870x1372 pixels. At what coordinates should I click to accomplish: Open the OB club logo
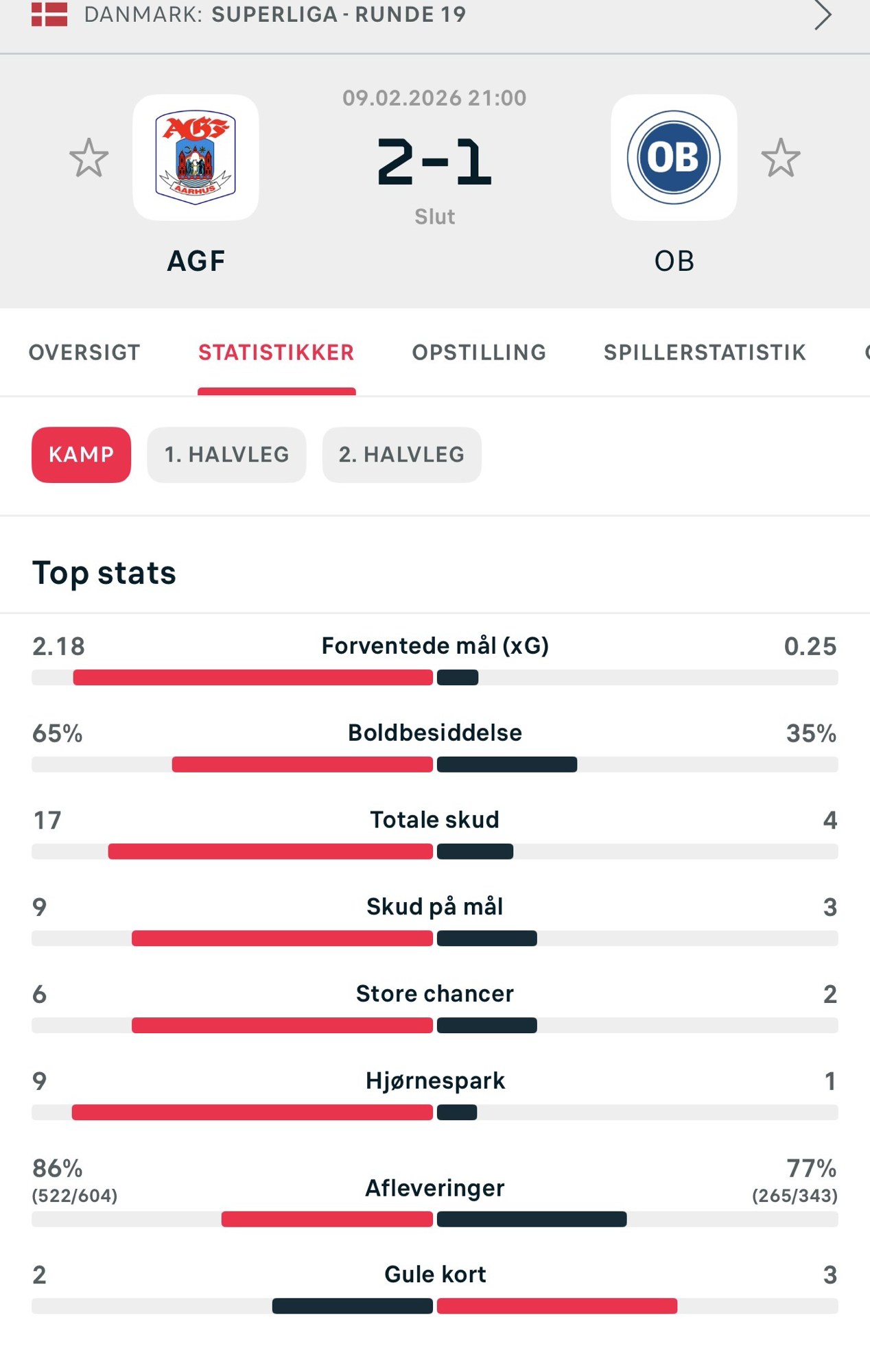[674, 158]
